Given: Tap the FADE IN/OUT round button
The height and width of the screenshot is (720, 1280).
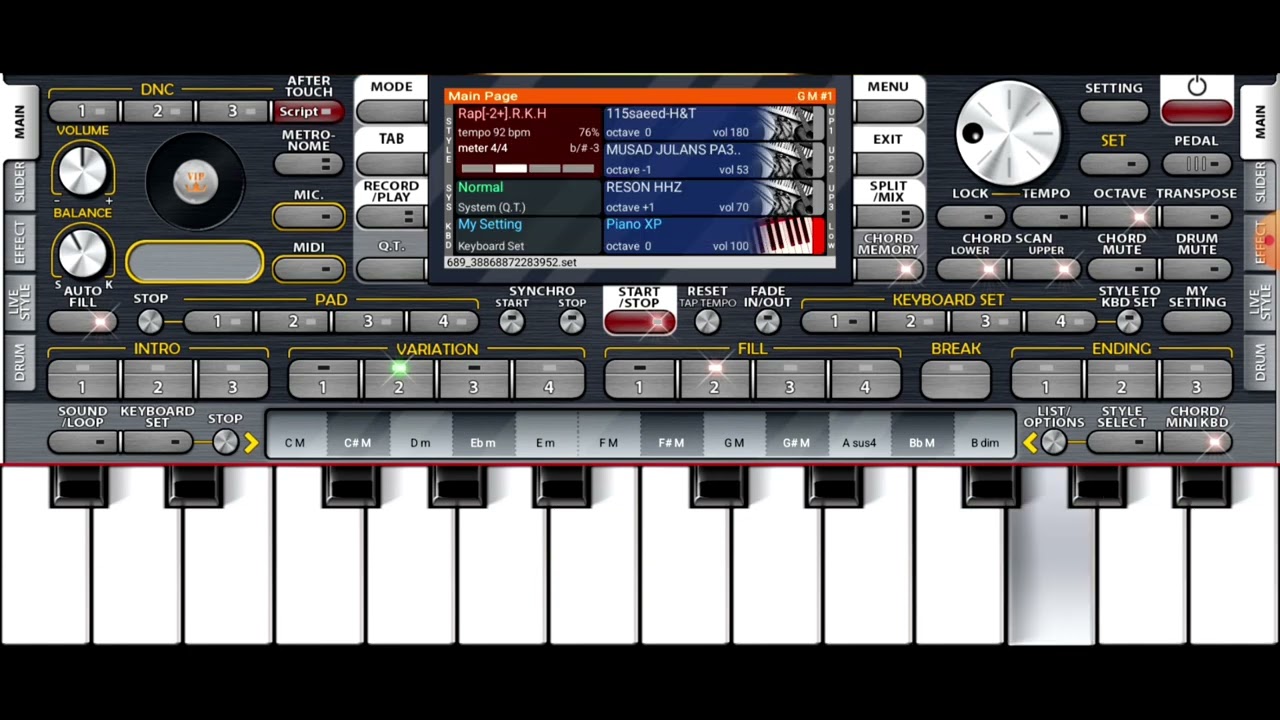Looking at the screenshot, I should [767, 321].
